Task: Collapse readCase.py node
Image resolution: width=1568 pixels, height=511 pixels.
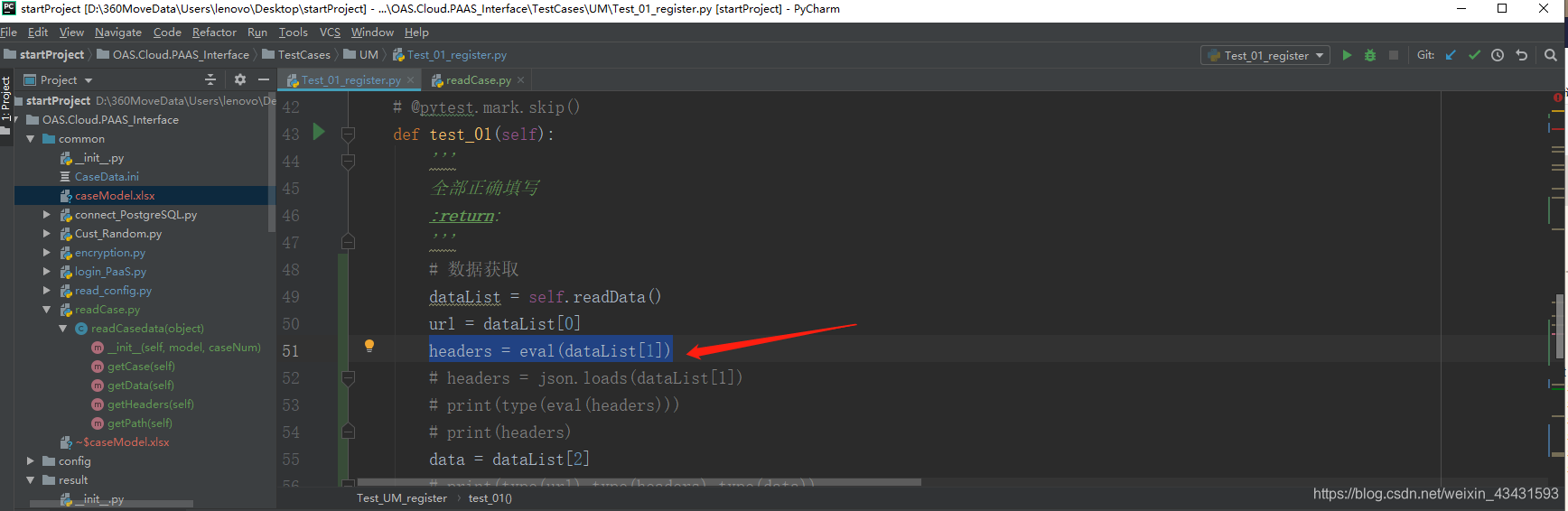Action: click(46, 310)
